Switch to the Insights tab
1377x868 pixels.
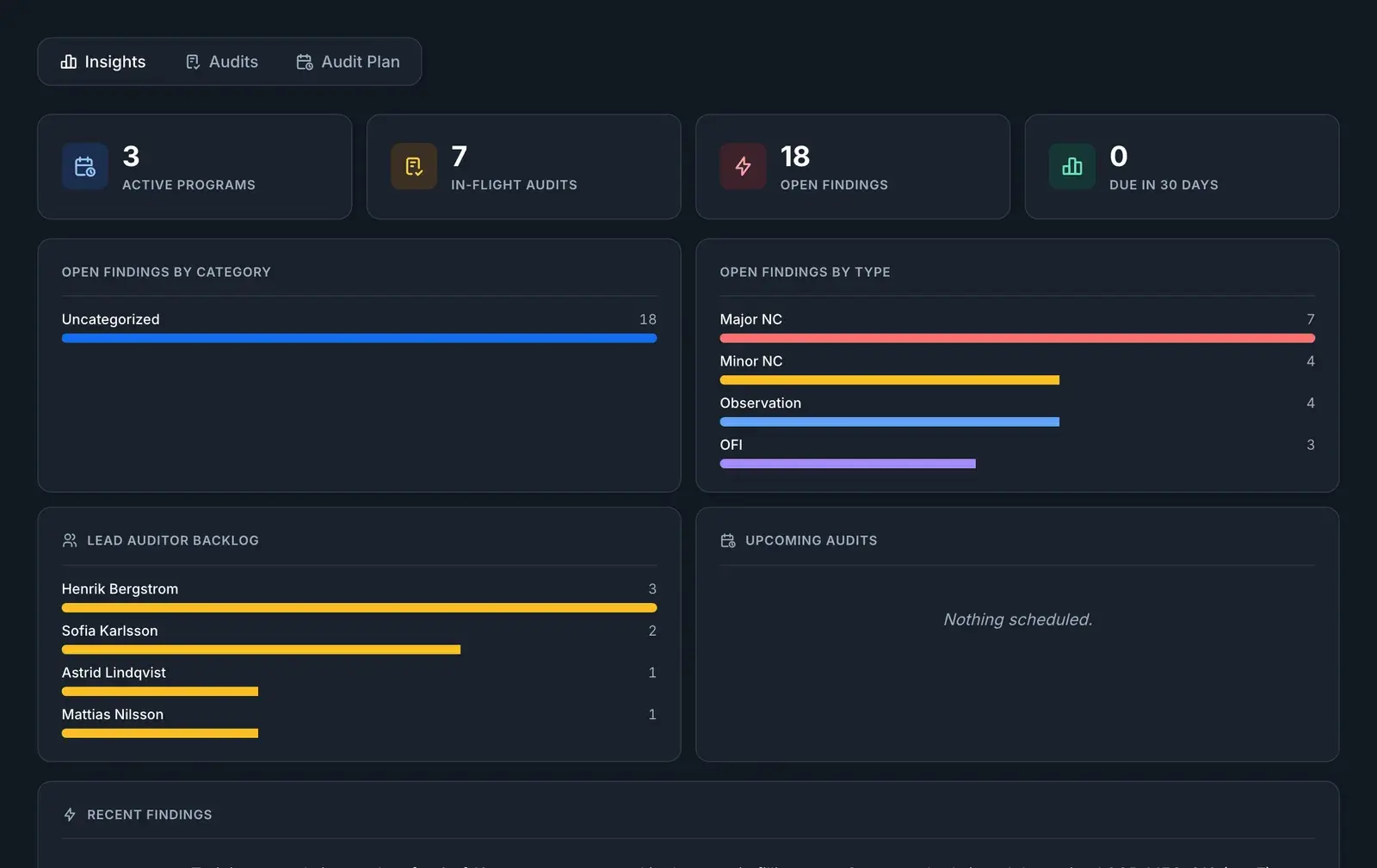[x=103, y=62]
